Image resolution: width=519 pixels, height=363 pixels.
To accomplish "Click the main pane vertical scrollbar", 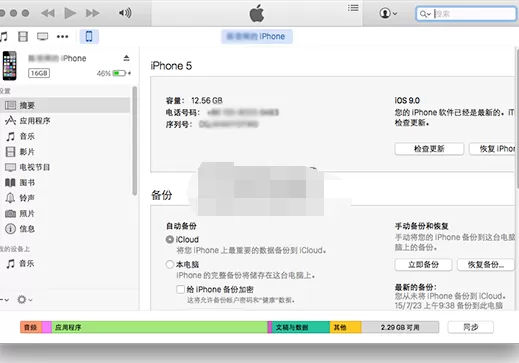I will click(x=517, y=118).
